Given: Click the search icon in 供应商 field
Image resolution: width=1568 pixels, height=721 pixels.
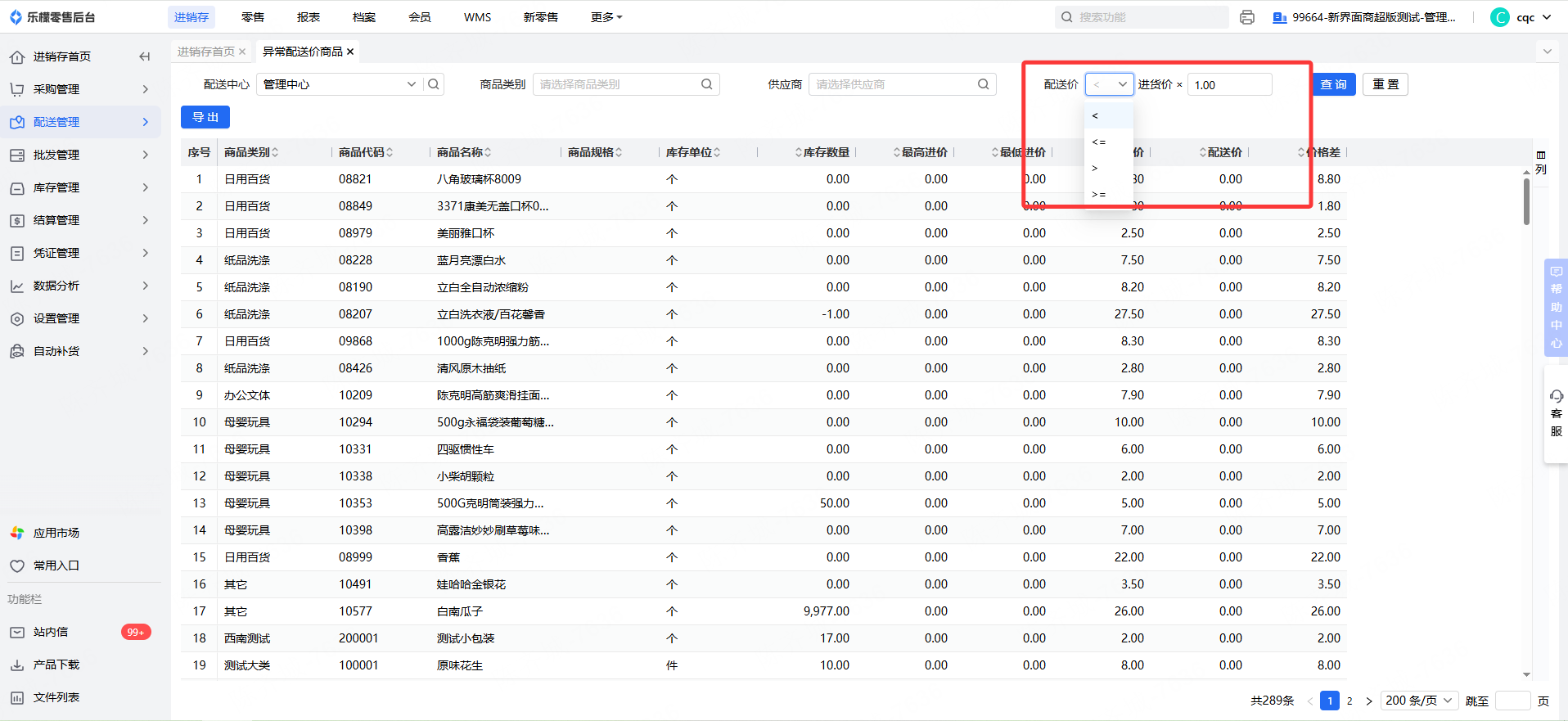Looking at the screenshot, I should click(x=984, y=84).
